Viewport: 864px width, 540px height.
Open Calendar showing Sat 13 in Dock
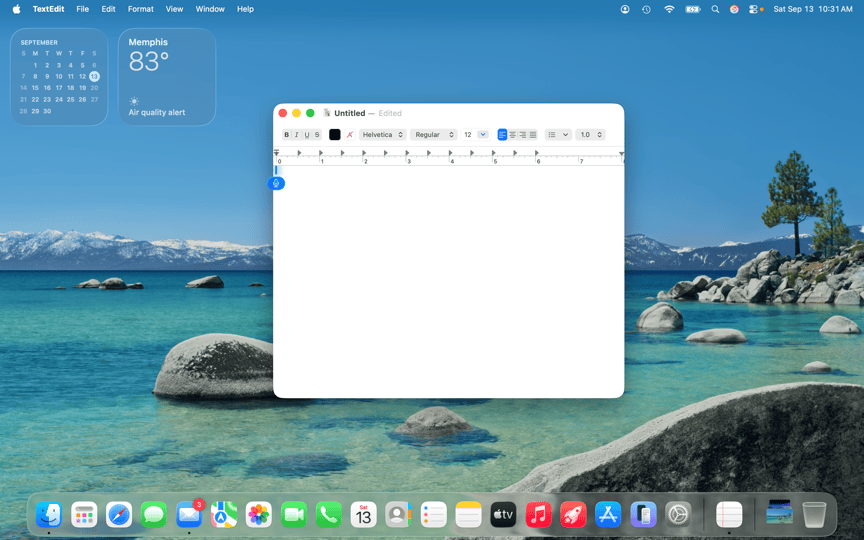pos(364,515)
